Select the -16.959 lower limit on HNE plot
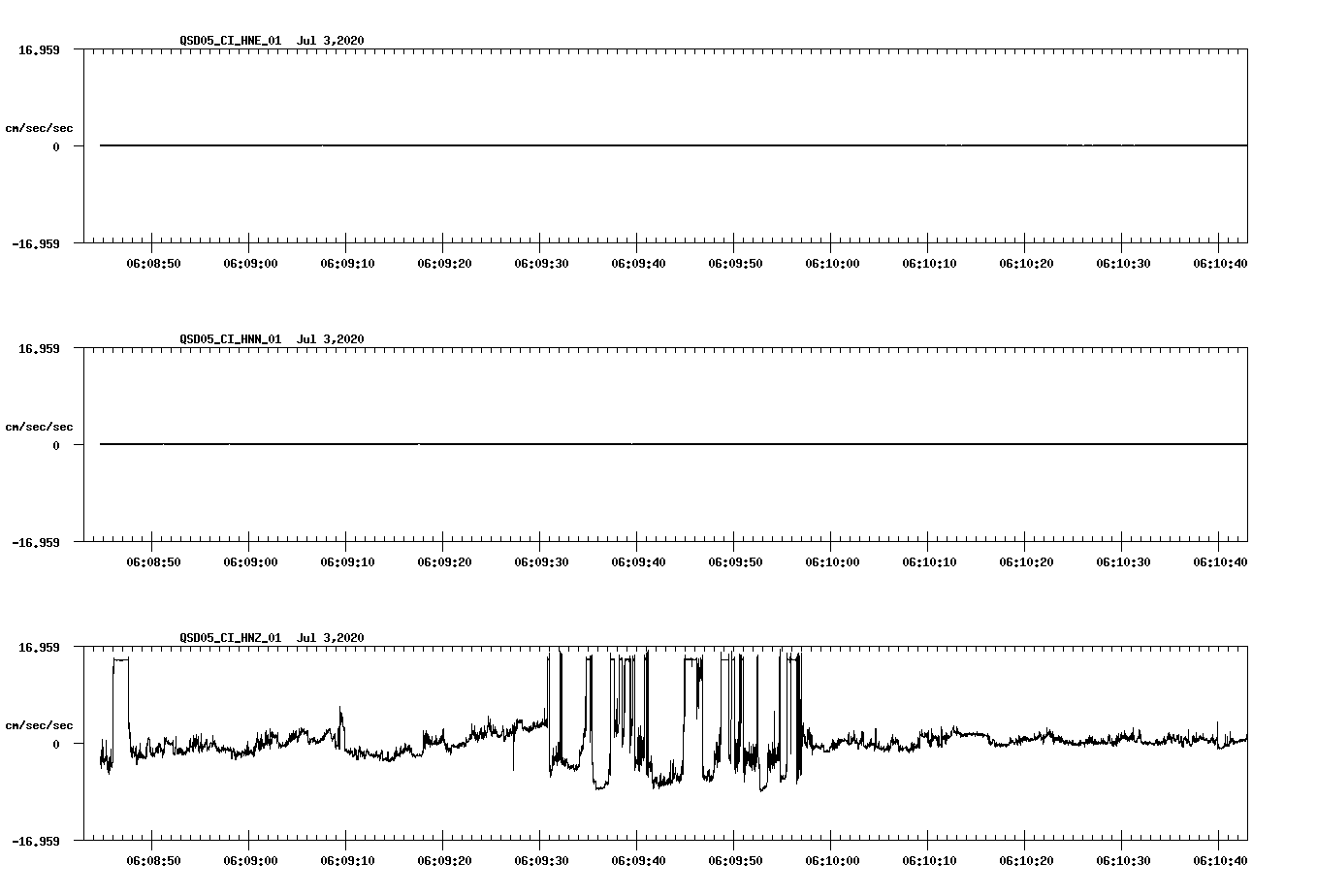Screen dimensions: 1317x896 pyautogui.click(x=36, y=244)
